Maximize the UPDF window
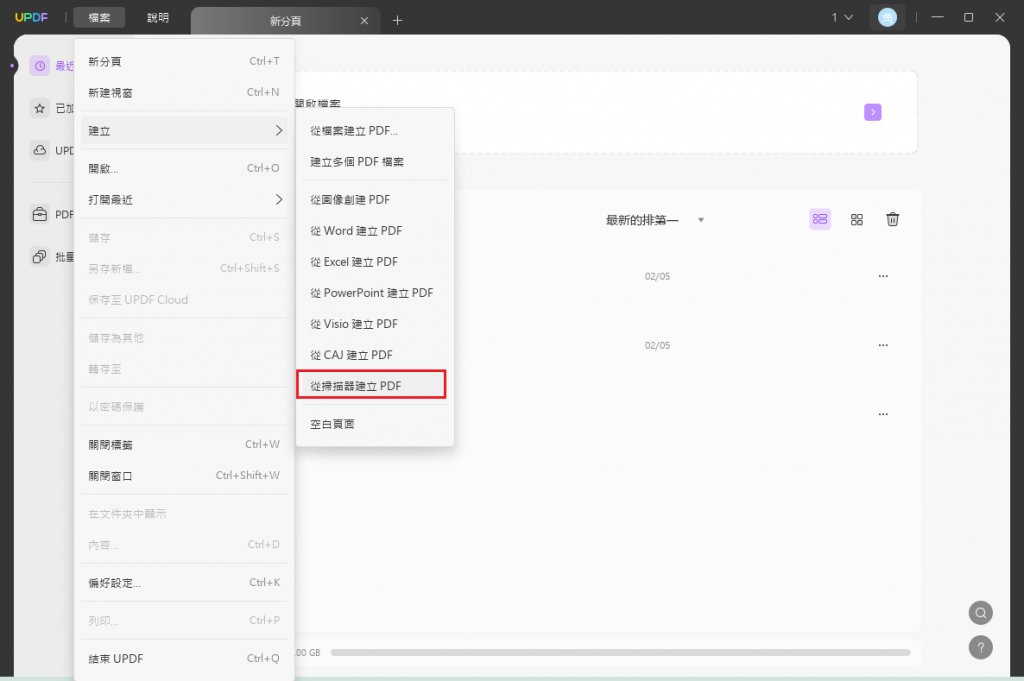 968,18
